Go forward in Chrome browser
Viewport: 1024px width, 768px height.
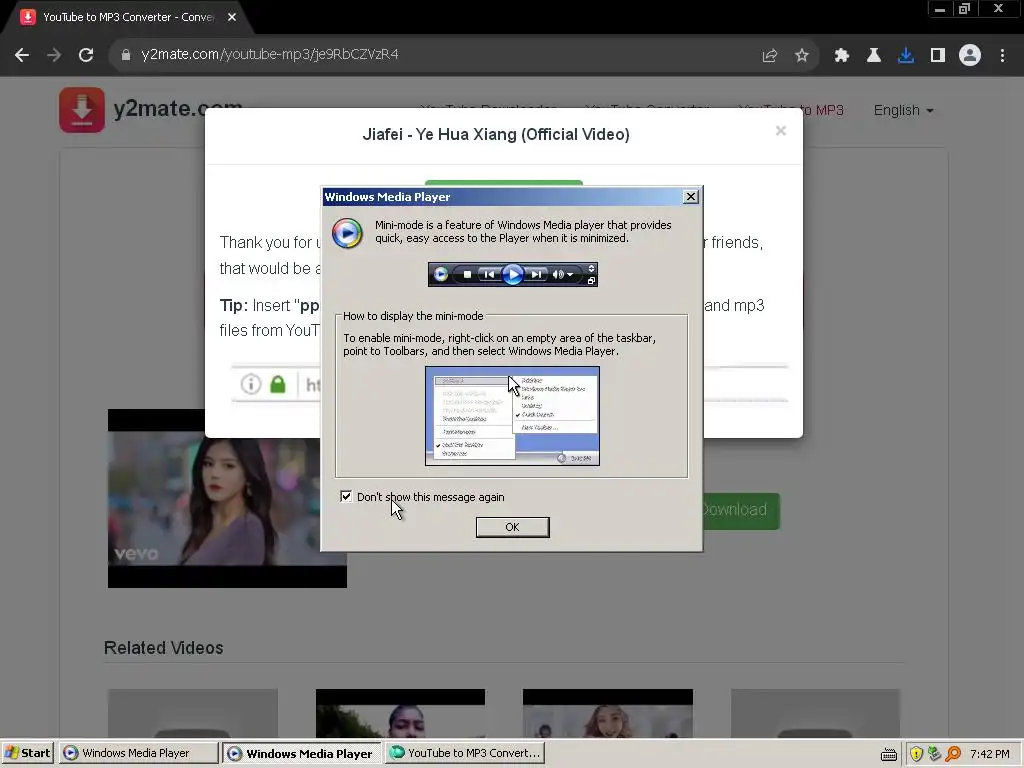tap(54, 55)
